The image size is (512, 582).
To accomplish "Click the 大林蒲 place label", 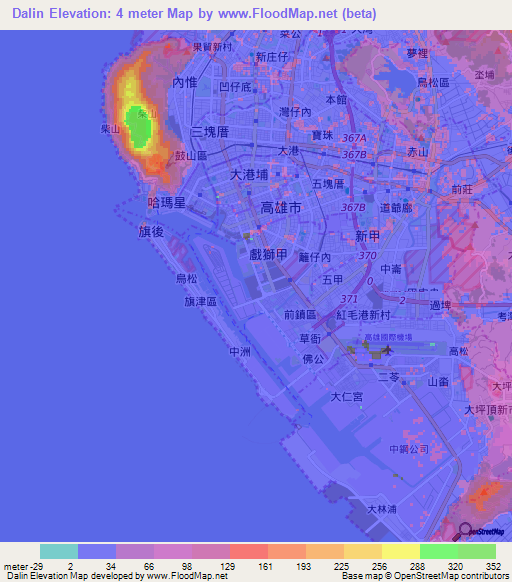I will (382, 509).
